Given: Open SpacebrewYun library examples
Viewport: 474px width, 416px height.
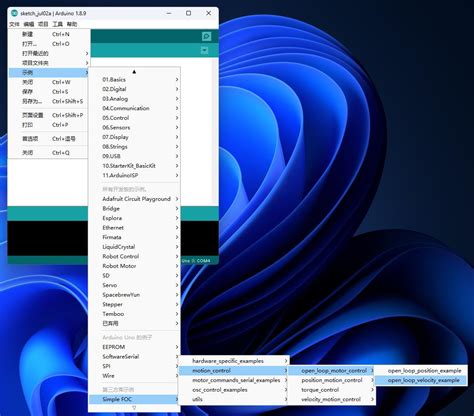Looking at the screenshot, I should tap(134, 295).
